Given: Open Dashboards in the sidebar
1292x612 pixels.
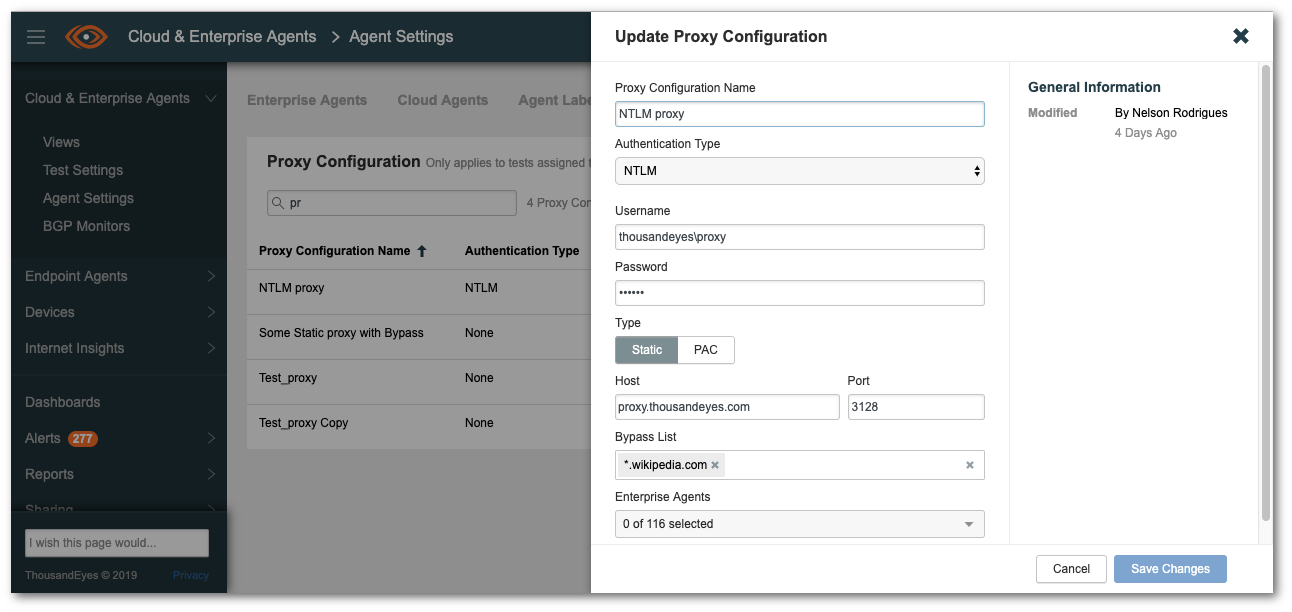Looking at the screenshot, I should (63, 402).
